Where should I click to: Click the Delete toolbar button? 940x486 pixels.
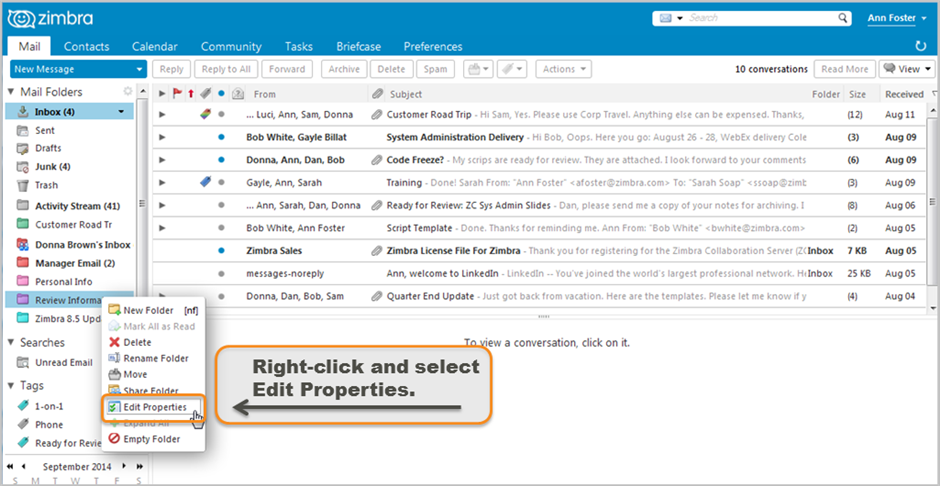(x=391, y=69)
